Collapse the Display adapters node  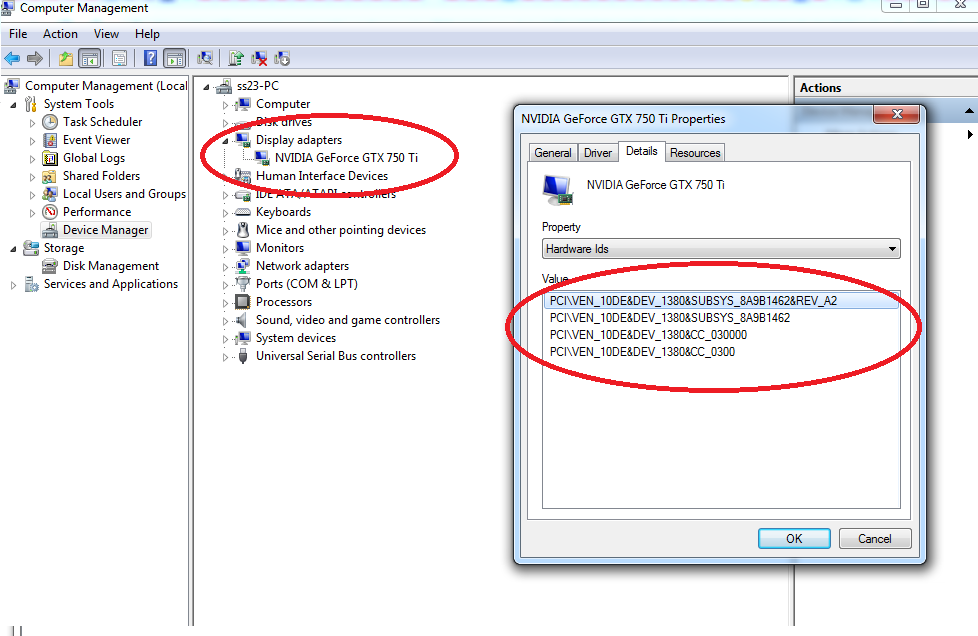coord(225,141)
